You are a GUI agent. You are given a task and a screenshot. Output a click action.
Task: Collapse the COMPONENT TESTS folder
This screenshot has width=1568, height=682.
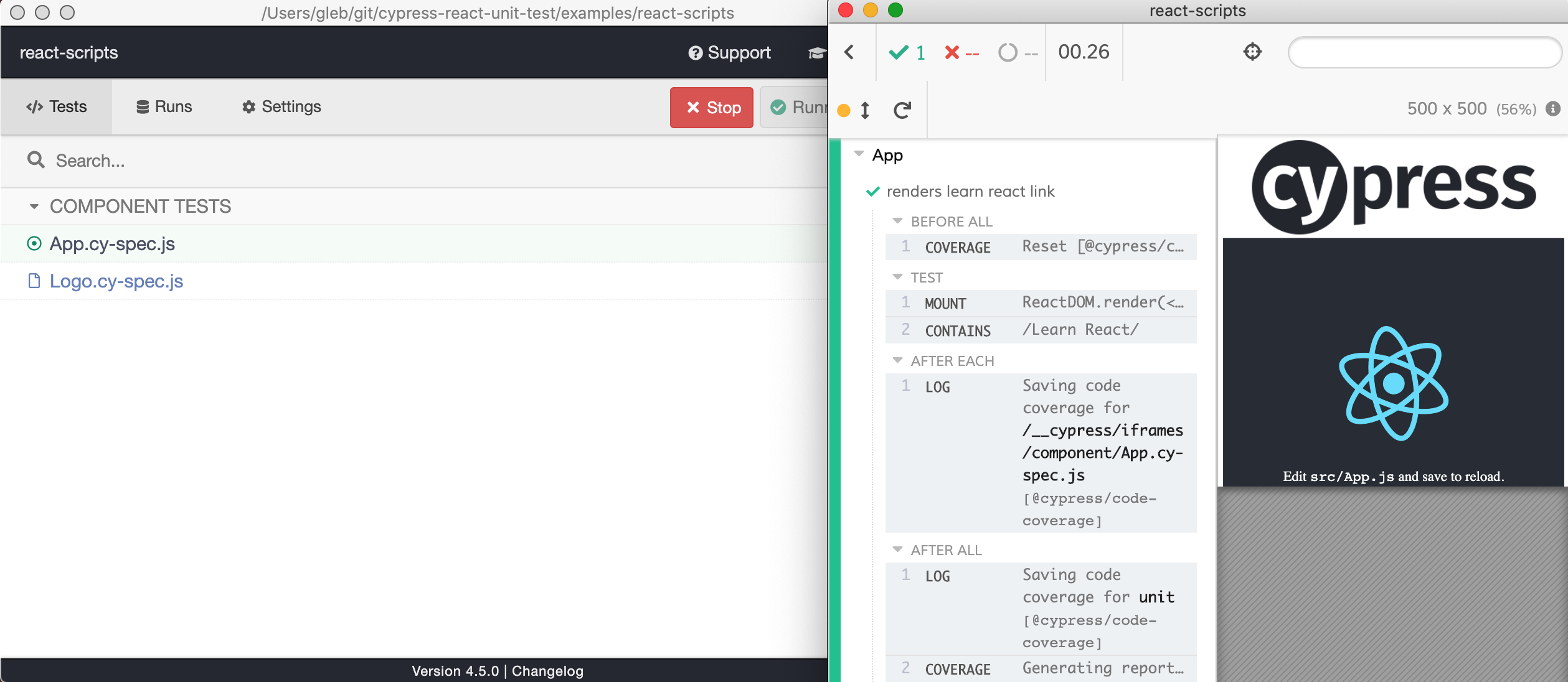[34, 206]
